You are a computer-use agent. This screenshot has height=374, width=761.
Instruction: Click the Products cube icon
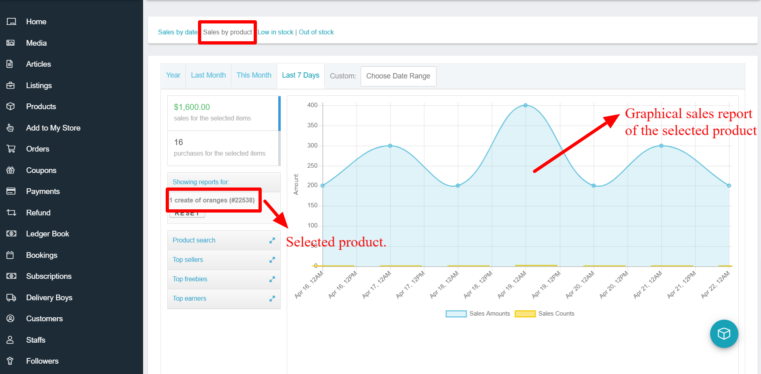(11, 106)
